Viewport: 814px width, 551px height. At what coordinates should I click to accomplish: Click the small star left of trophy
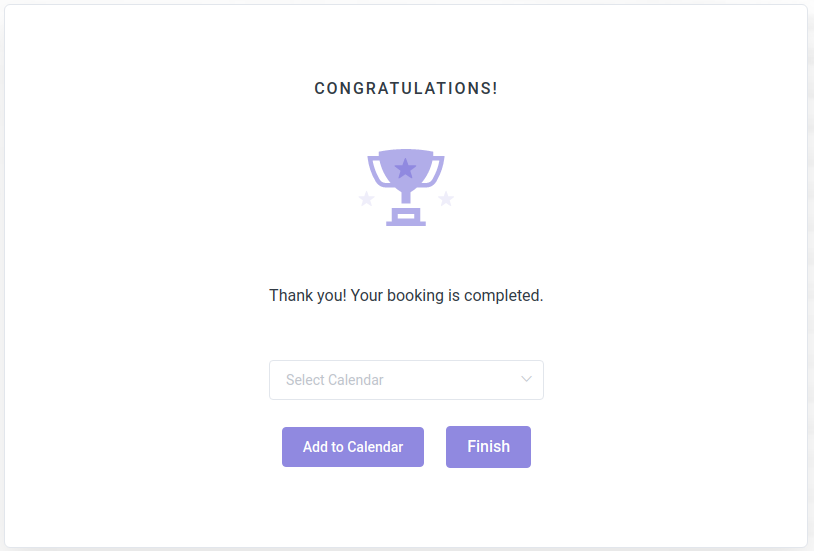pyautogui.click(x=367, y=199)
